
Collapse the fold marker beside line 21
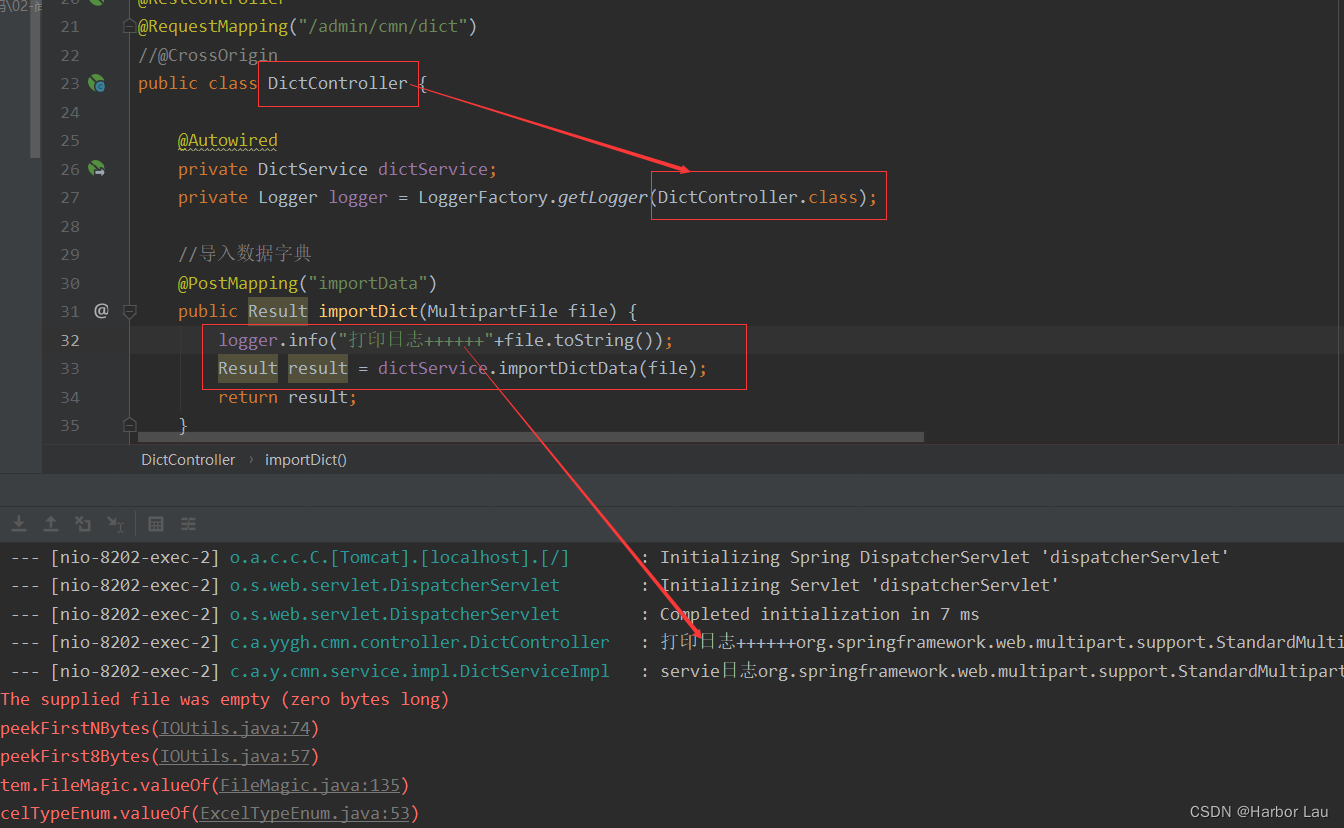(x=128, y=25)
